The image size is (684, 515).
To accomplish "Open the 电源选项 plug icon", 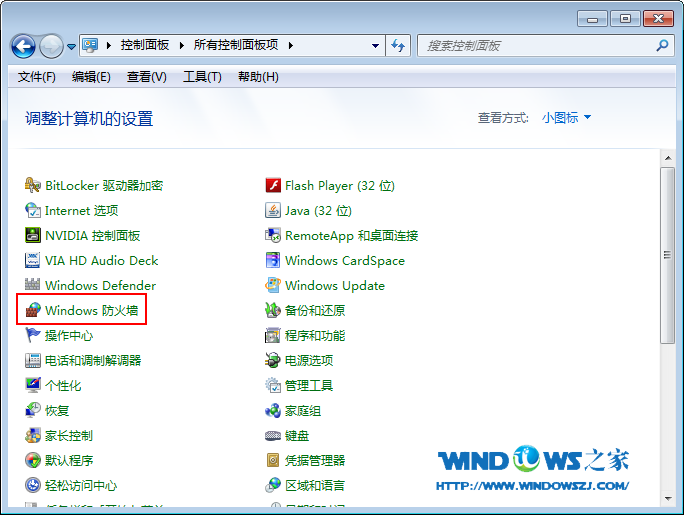I will click(273, 360).
